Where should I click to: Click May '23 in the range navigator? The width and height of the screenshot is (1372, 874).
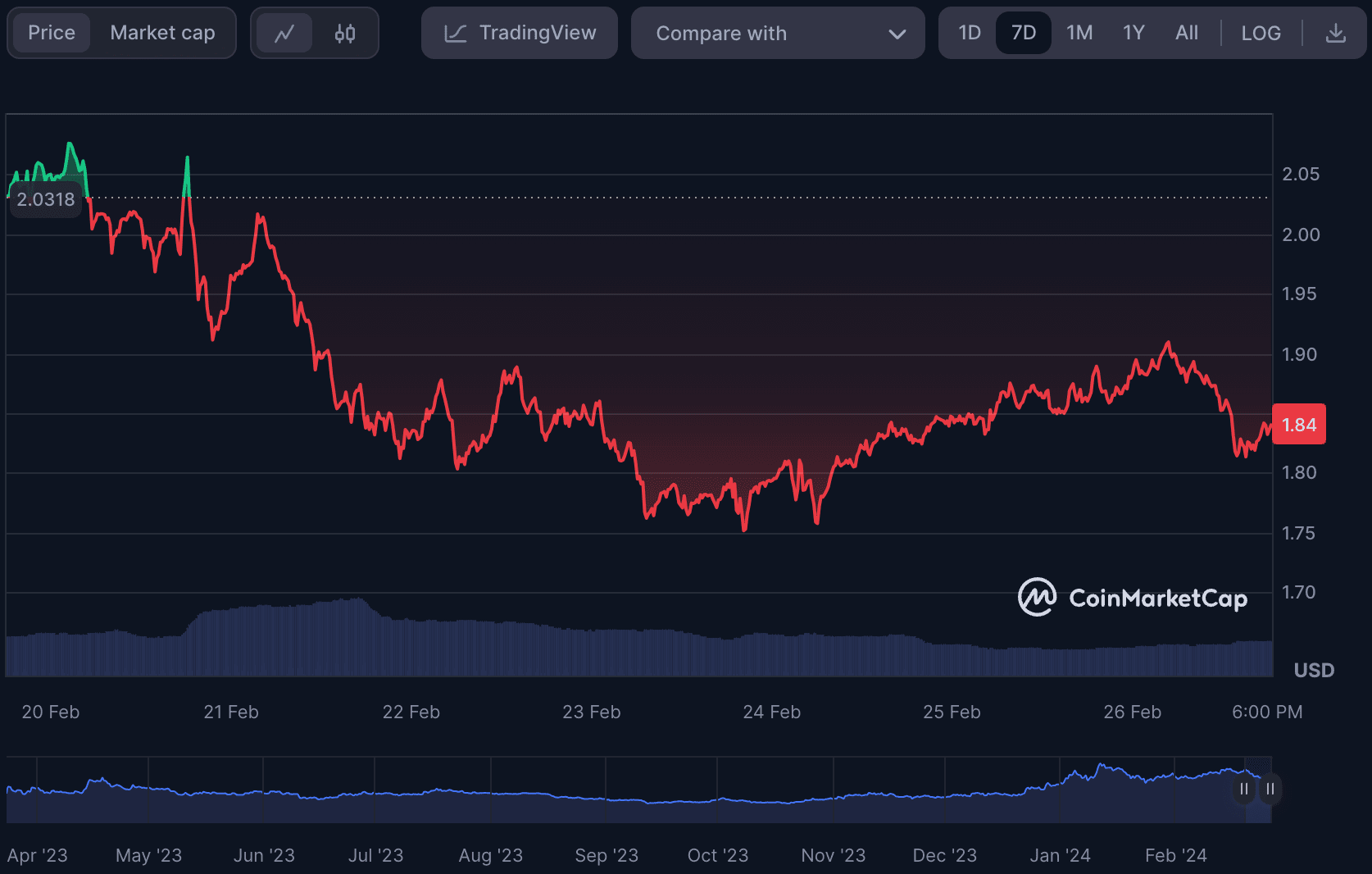[x=149, y=855]
